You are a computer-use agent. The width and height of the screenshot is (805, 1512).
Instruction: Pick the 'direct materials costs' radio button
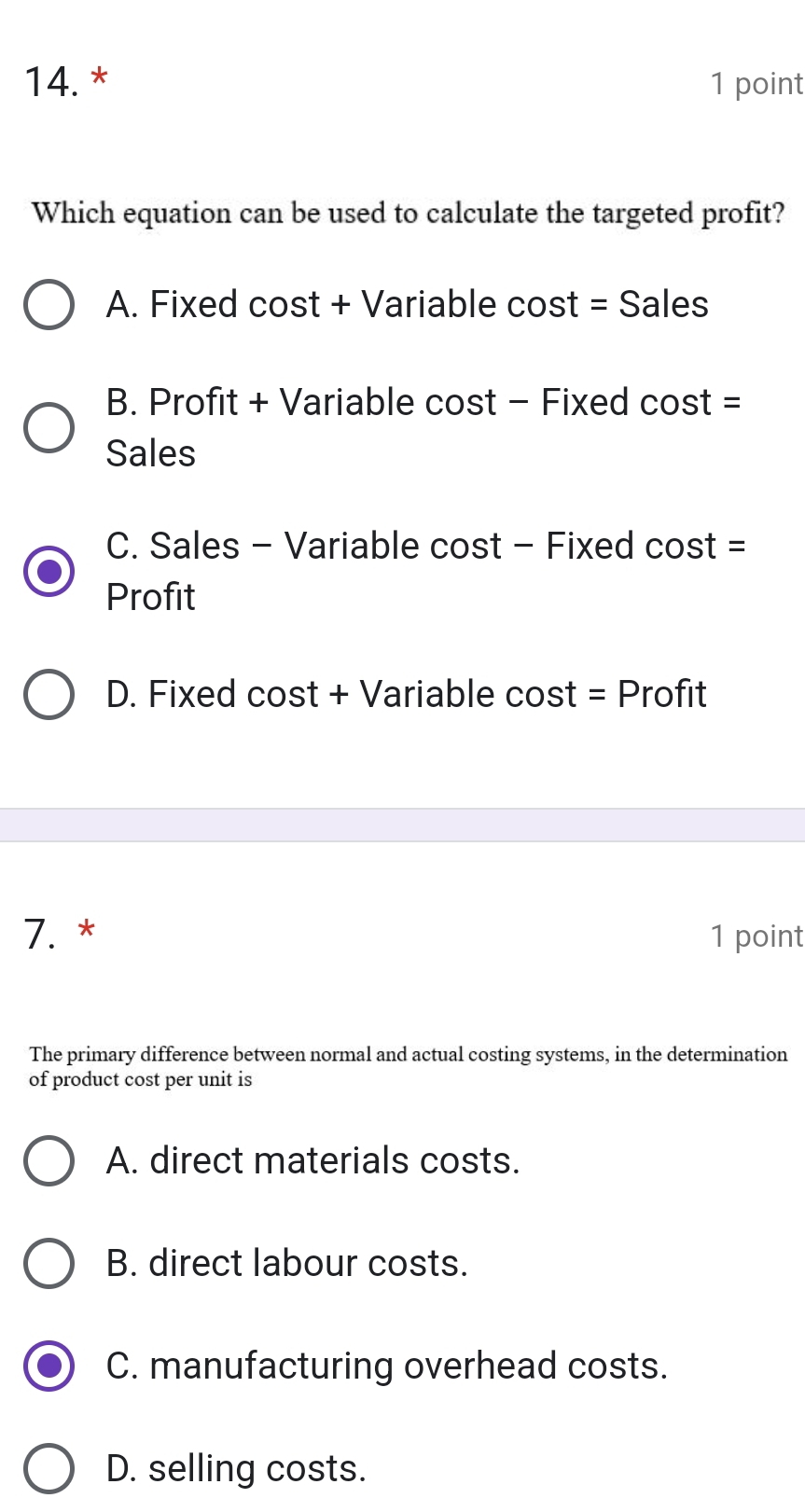pos(49,1160)
